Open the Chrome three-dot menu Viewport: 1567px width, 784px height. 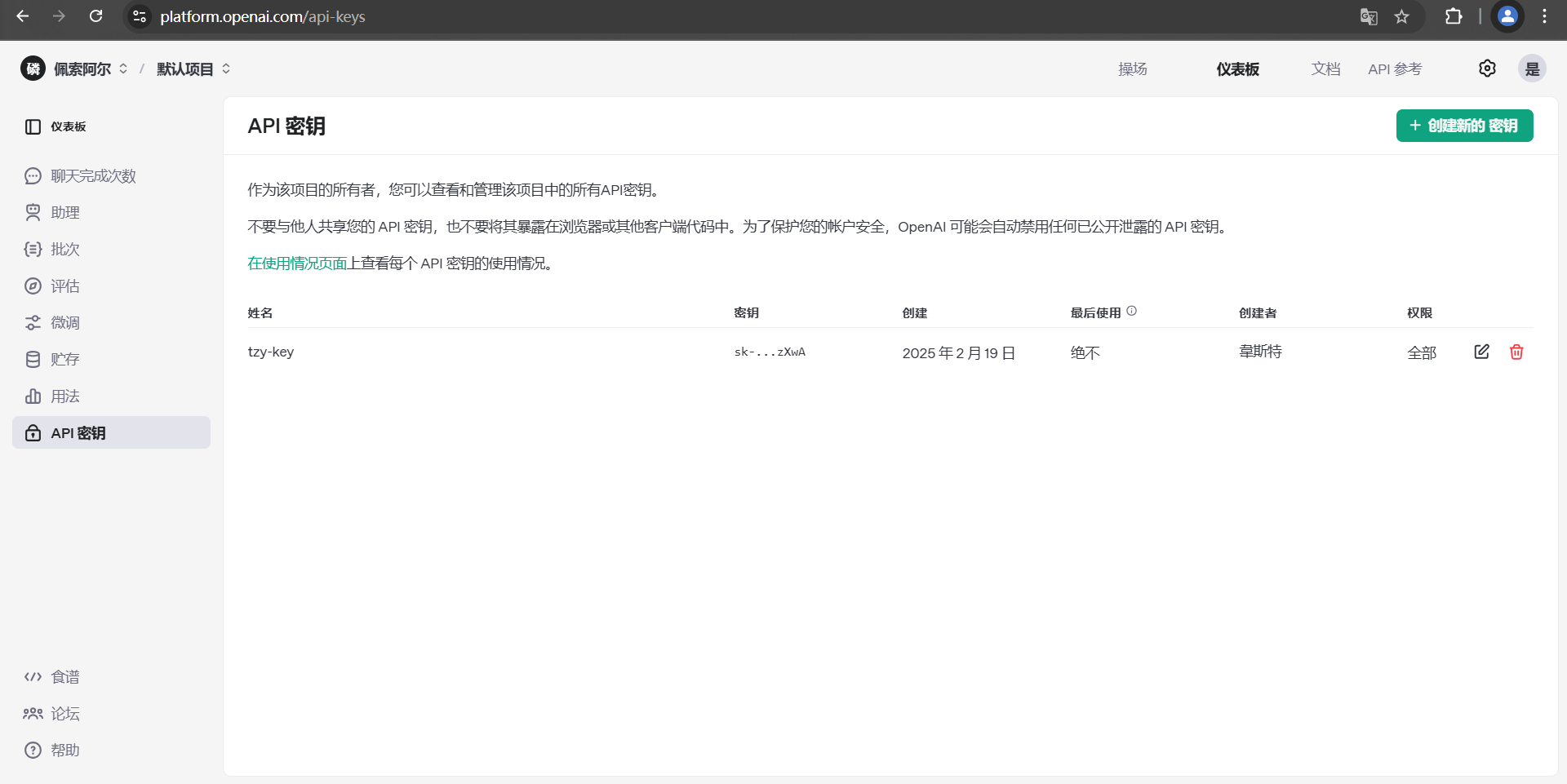pyautogui.click(x=1544, y=16)
